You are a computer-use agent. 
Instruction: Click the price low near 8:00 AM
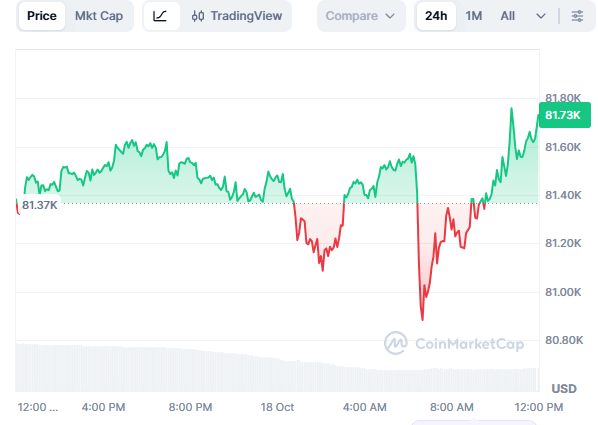(422, 319)
